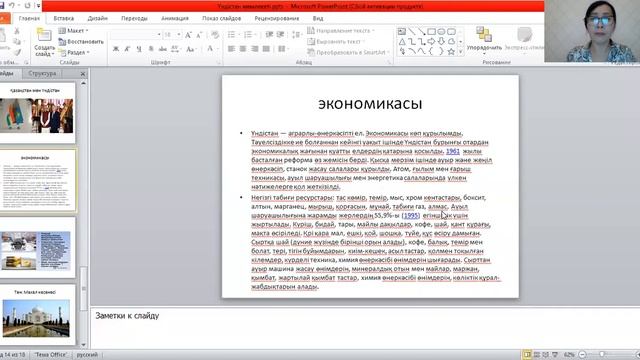This screenshot has width=640, height=360.
Task: Open Выровнять текст dropdown
Action: 336,42
